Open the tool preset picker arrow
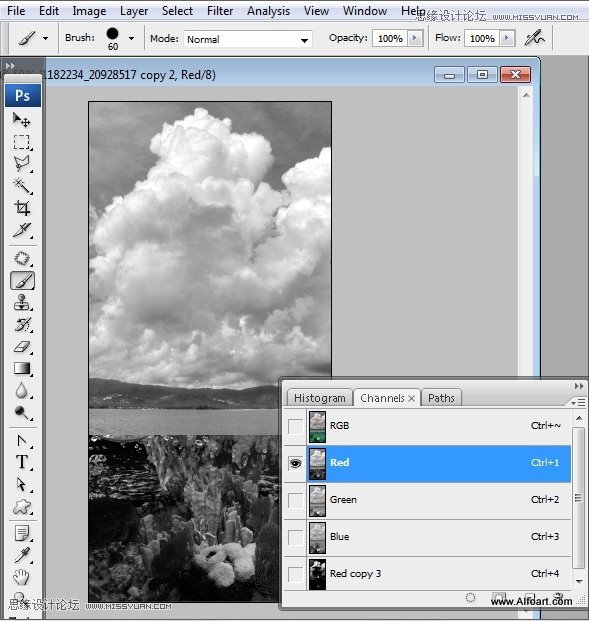589x621 pixels. point(46,38)
